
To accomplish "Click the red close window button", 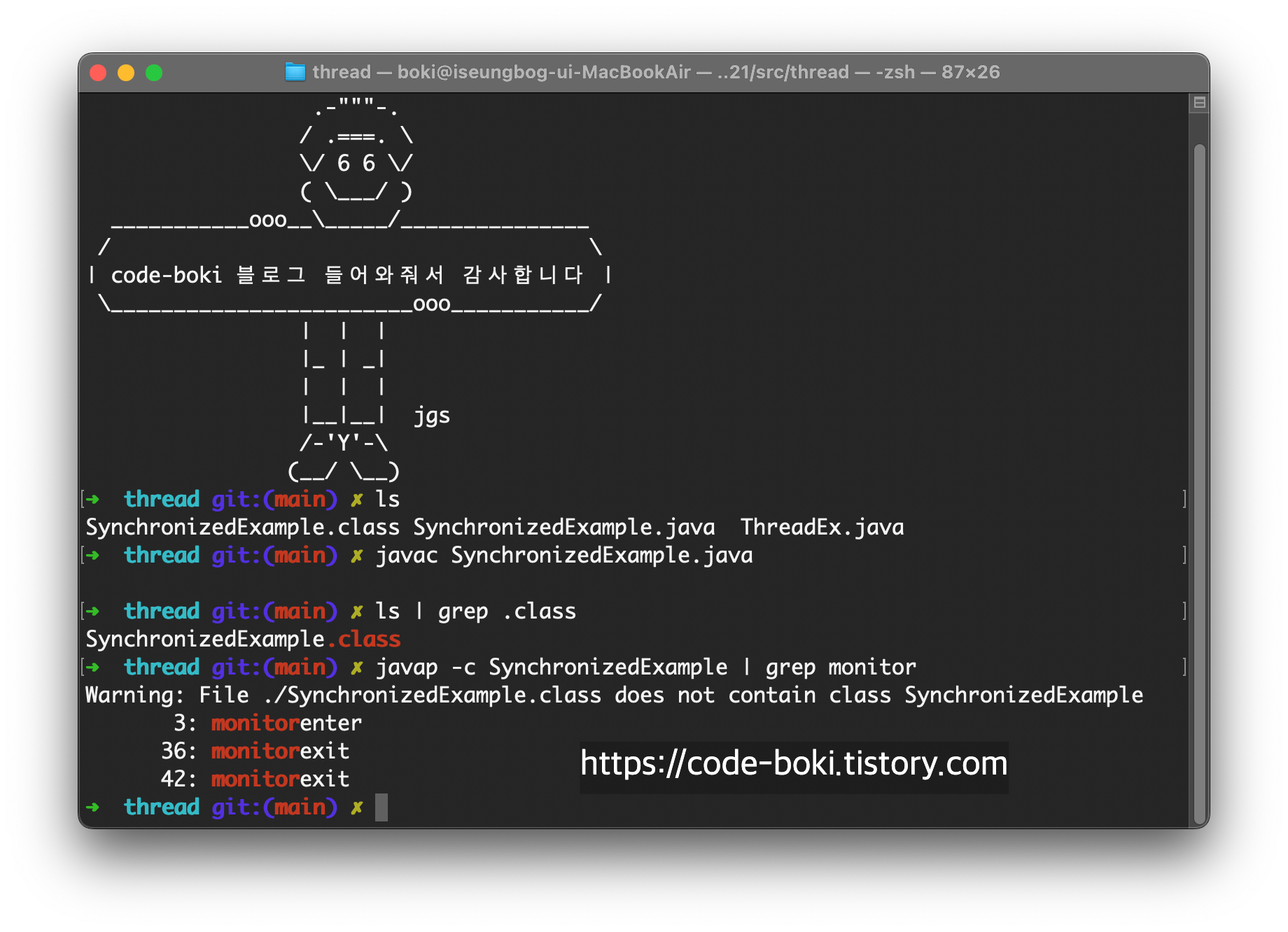I will point(98,73).
